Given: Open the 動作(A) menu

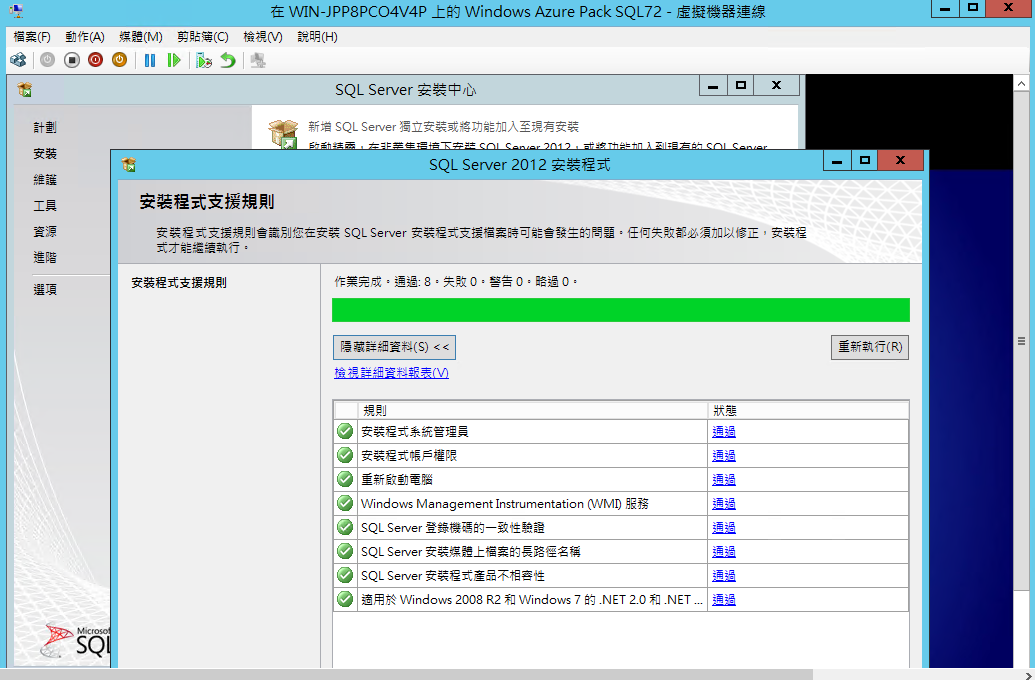Looking at the screenshot, I should click(85, 37).
